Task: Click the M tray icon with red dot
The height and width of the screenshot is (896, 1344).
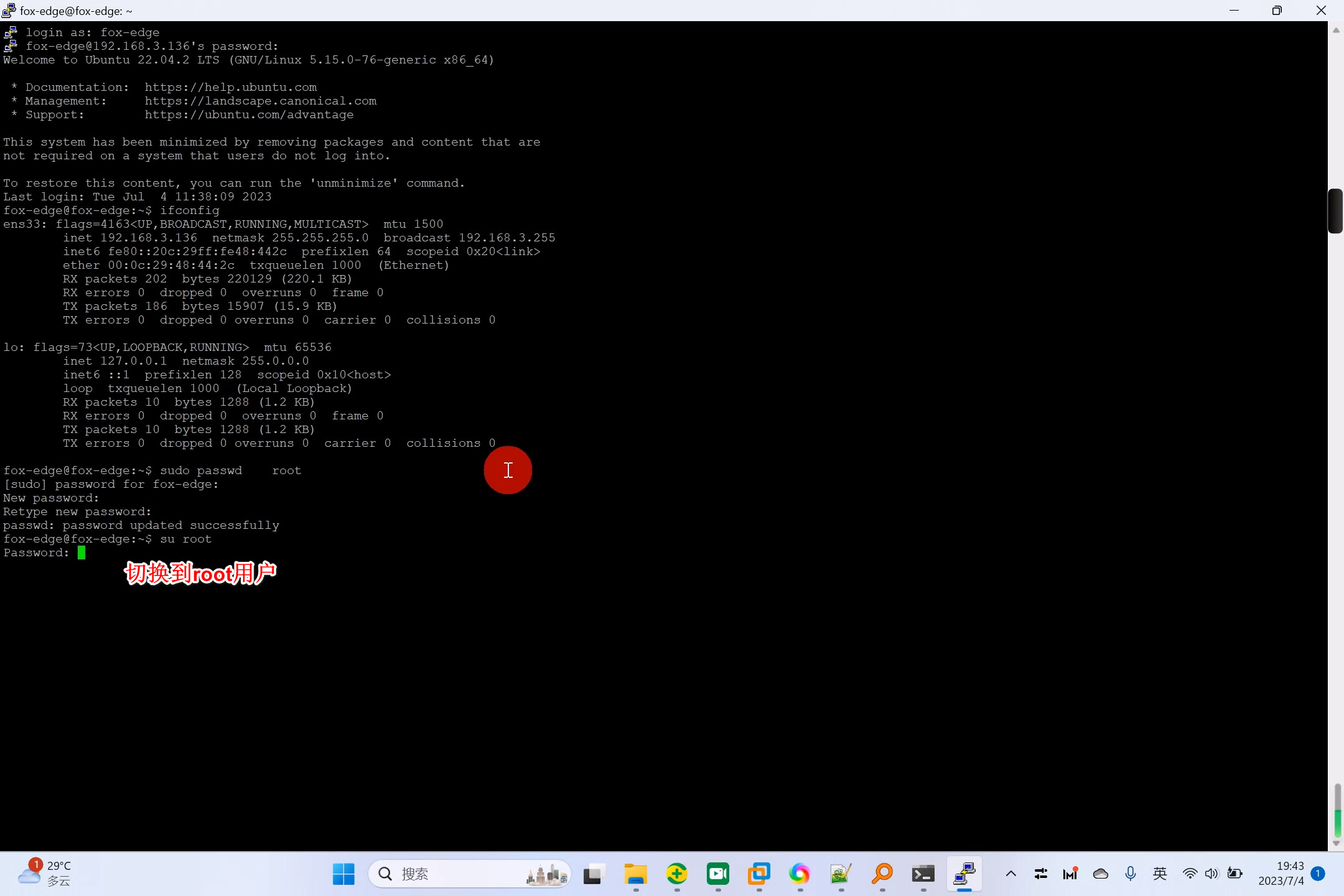Action: pyautogui.click(x=1070, y=874)
